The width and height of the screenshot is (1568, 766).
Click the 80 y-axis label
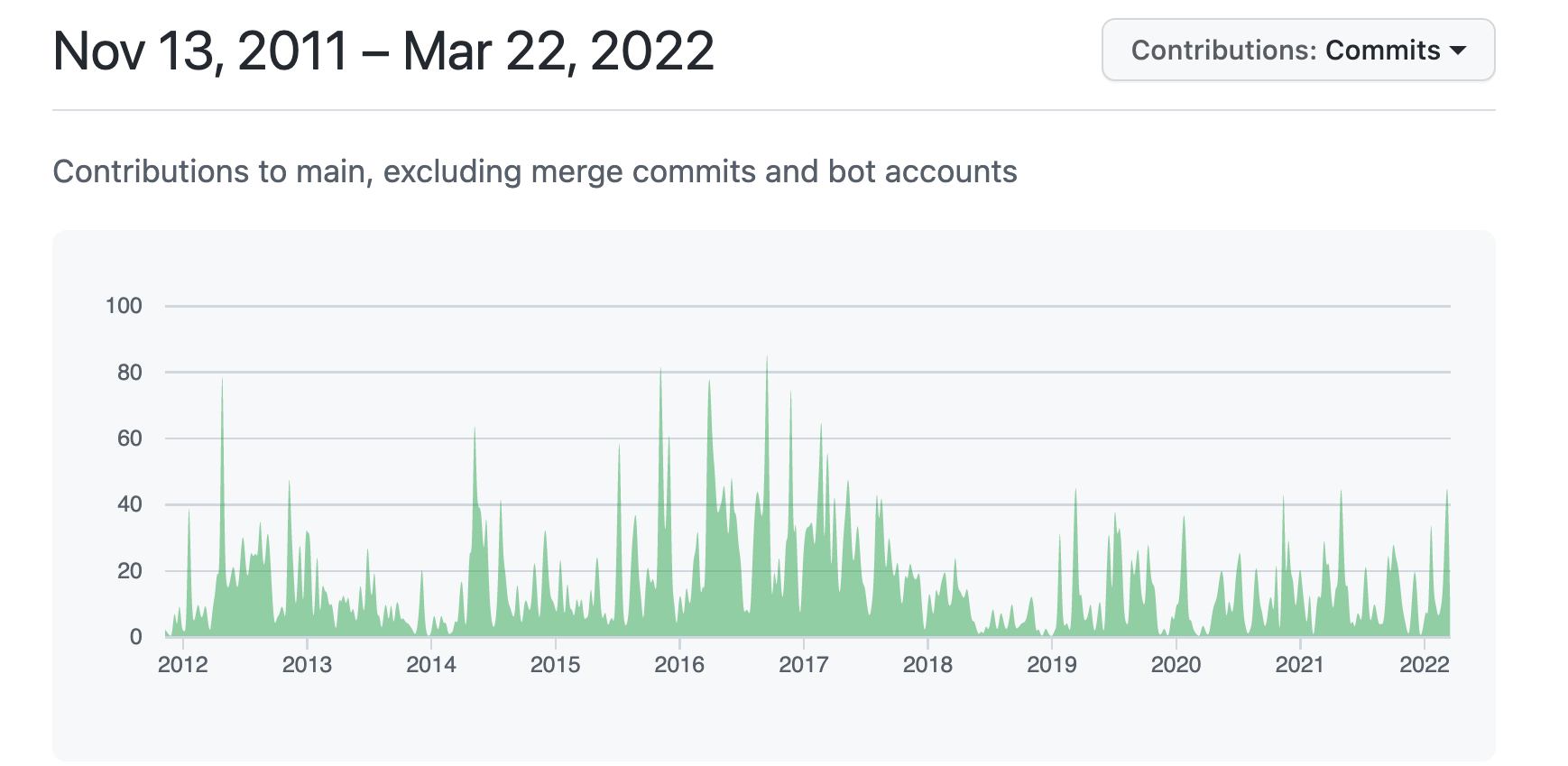(130, 372)
